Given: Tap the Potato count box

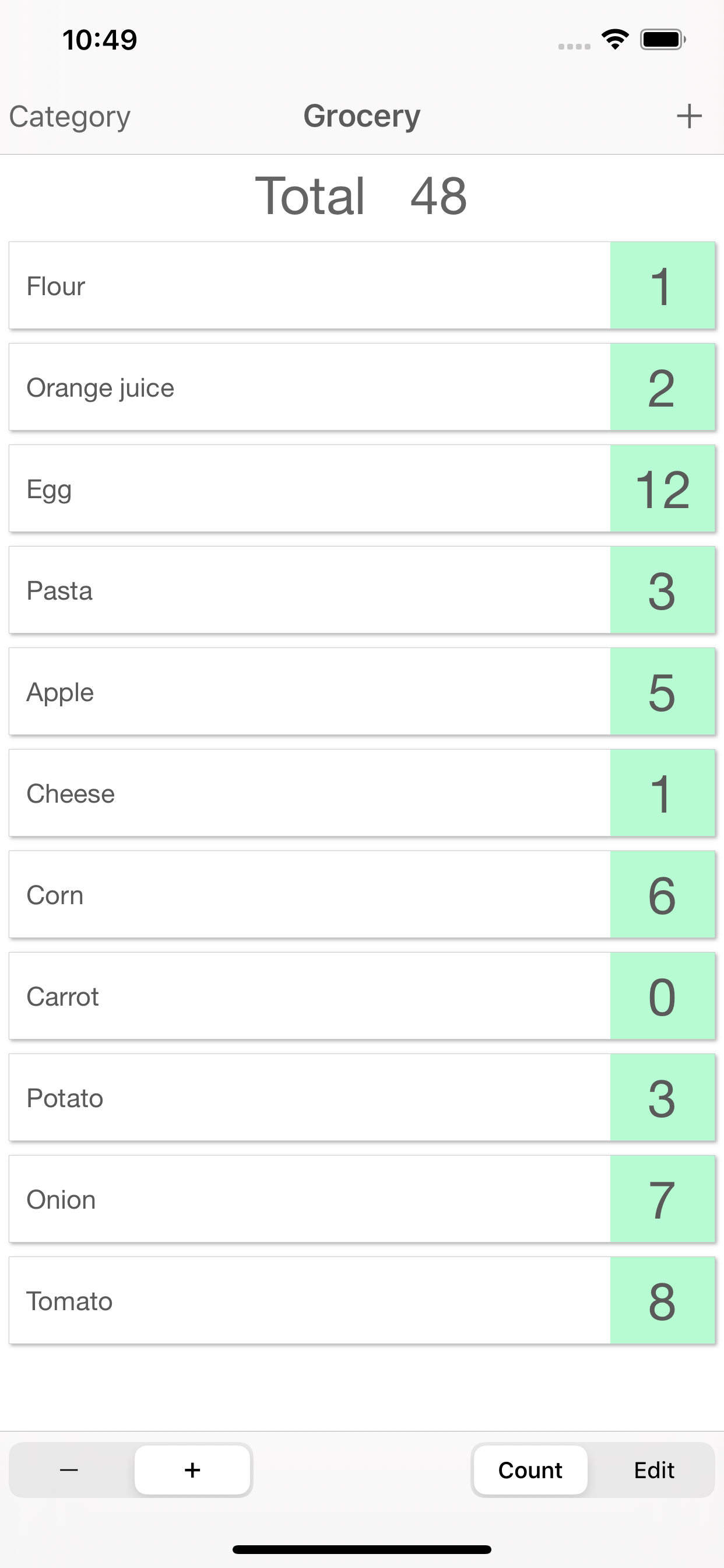Looking at the screenshot, I should tap(662, 1097).
